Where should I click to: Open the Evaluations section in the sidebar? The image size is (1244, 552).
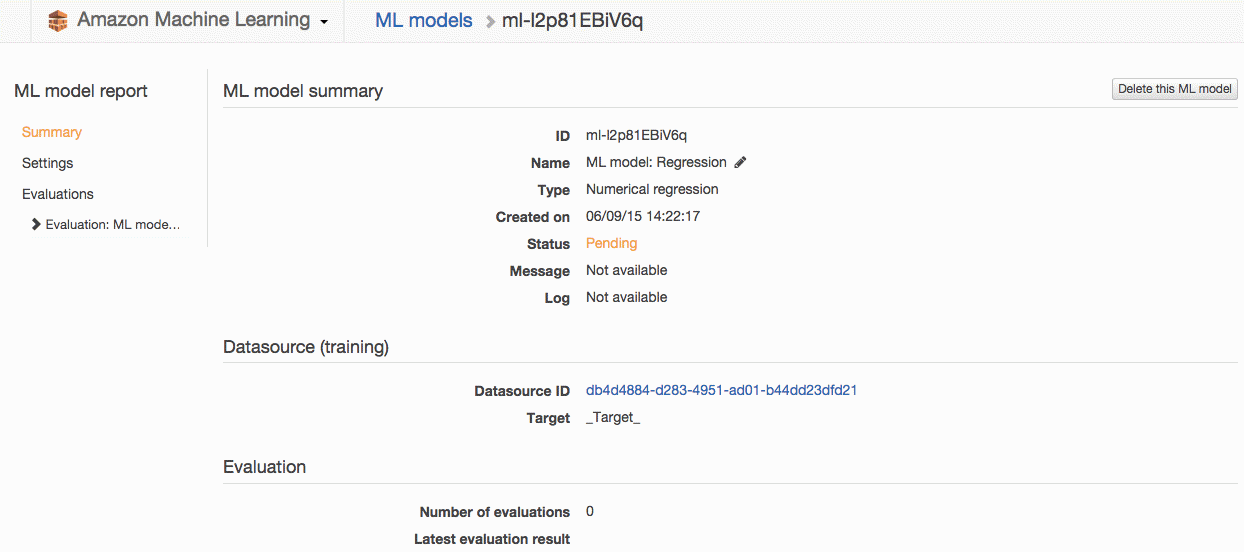58,194
